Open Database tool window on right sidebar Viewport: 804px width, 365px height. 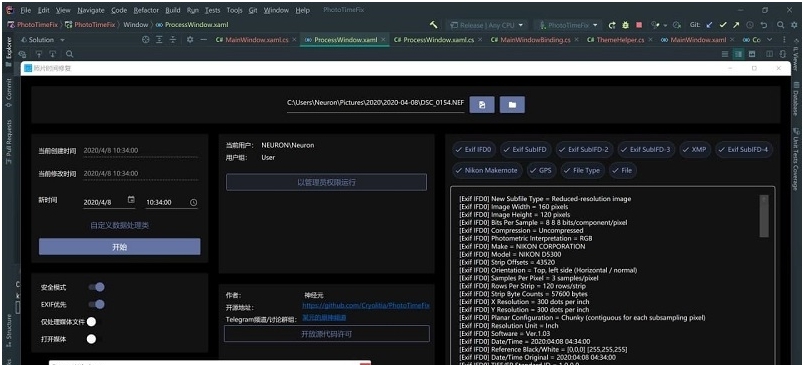click(x=796, y=98)
